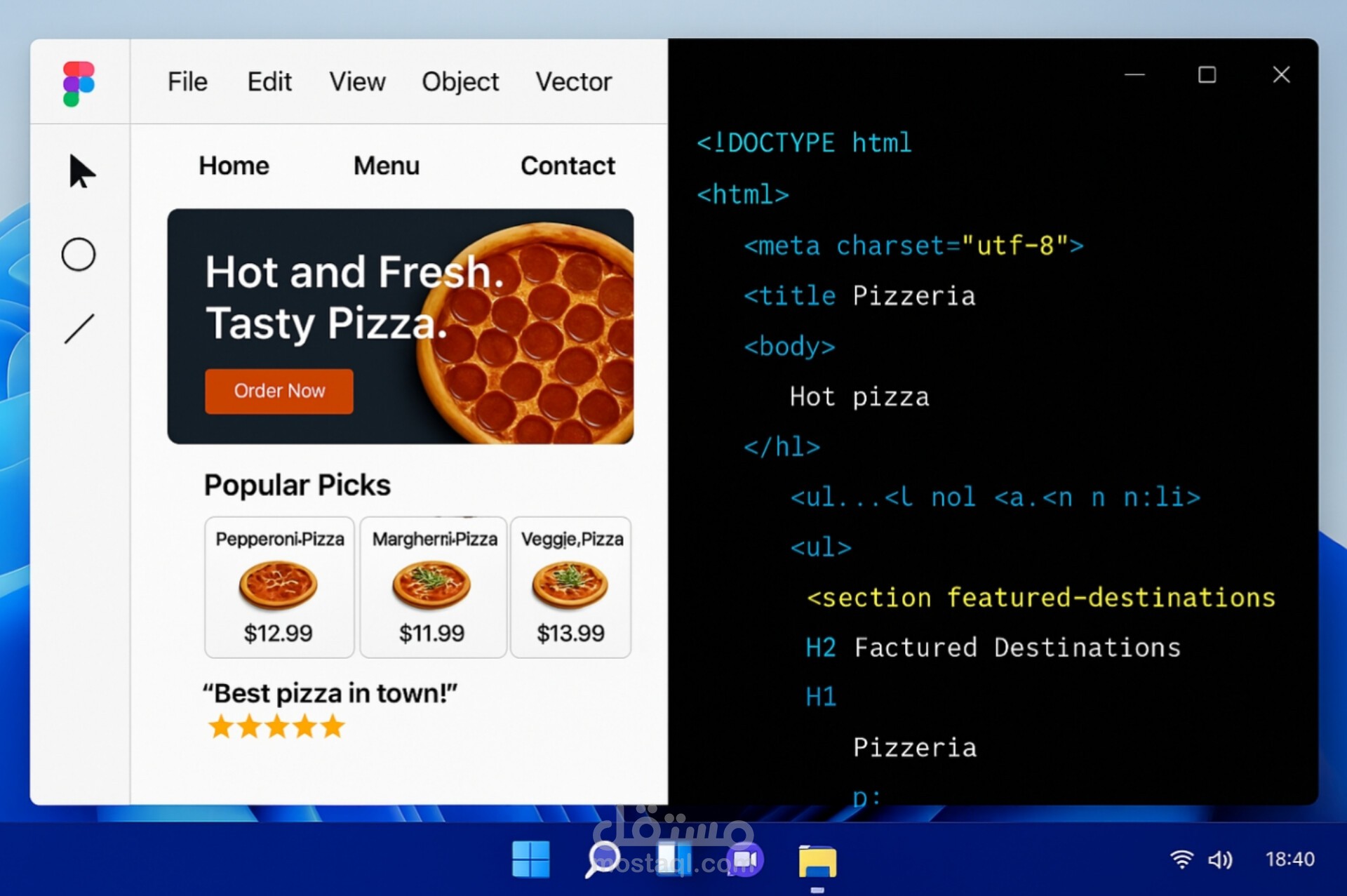Select the Ellipse circle tool
The image size is (1347, 896).
tap(79, 254)
